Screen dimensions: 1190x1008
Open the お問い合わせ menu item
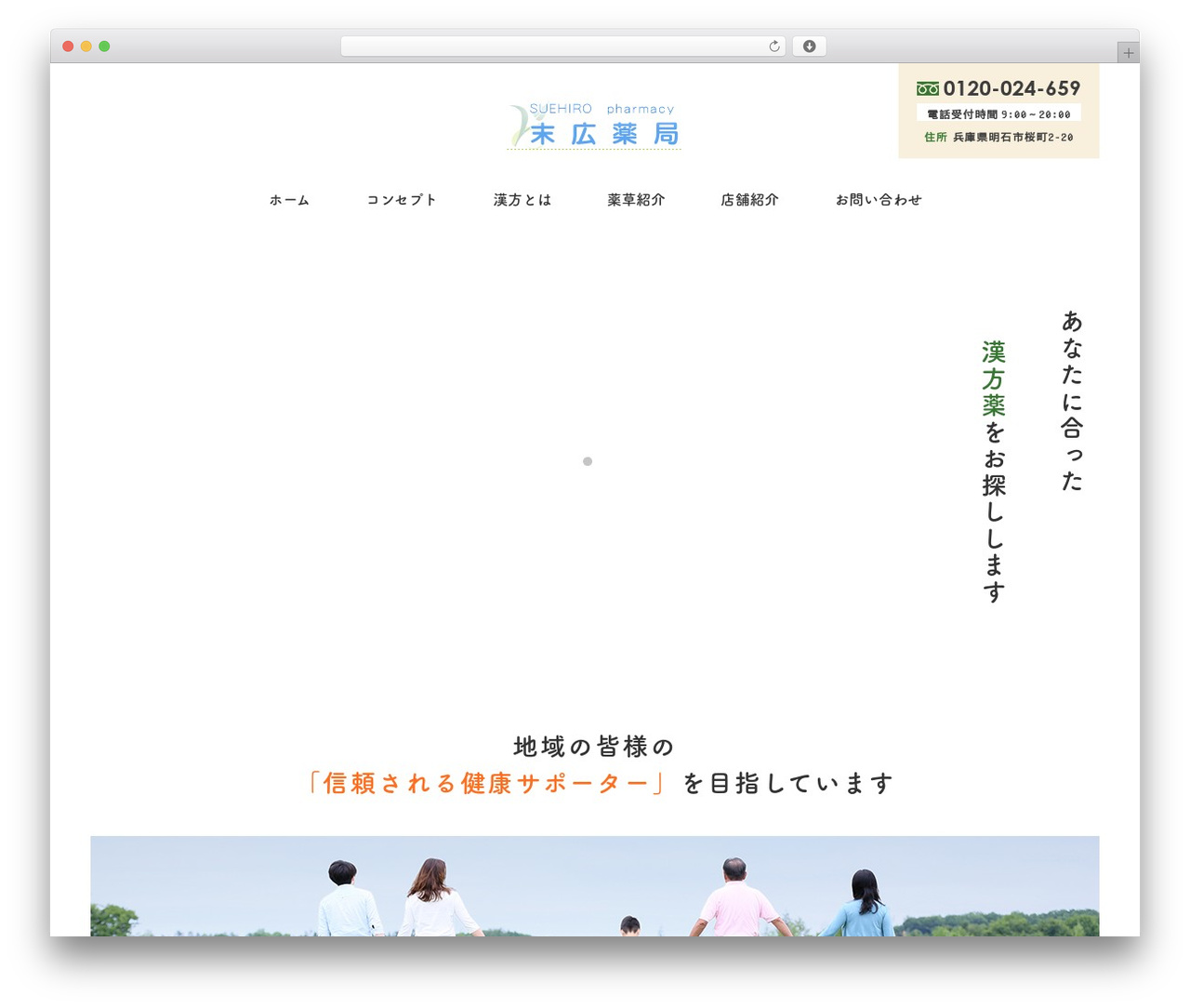click(x=879, y=200)
